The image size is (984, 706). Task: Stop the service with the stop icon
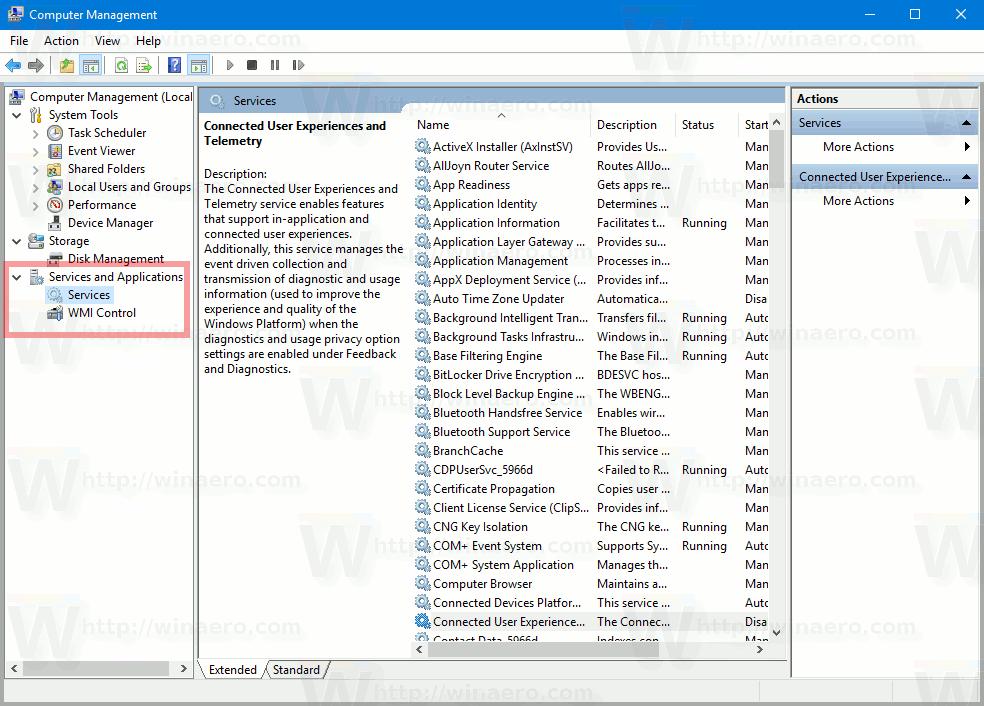(251, 64)
